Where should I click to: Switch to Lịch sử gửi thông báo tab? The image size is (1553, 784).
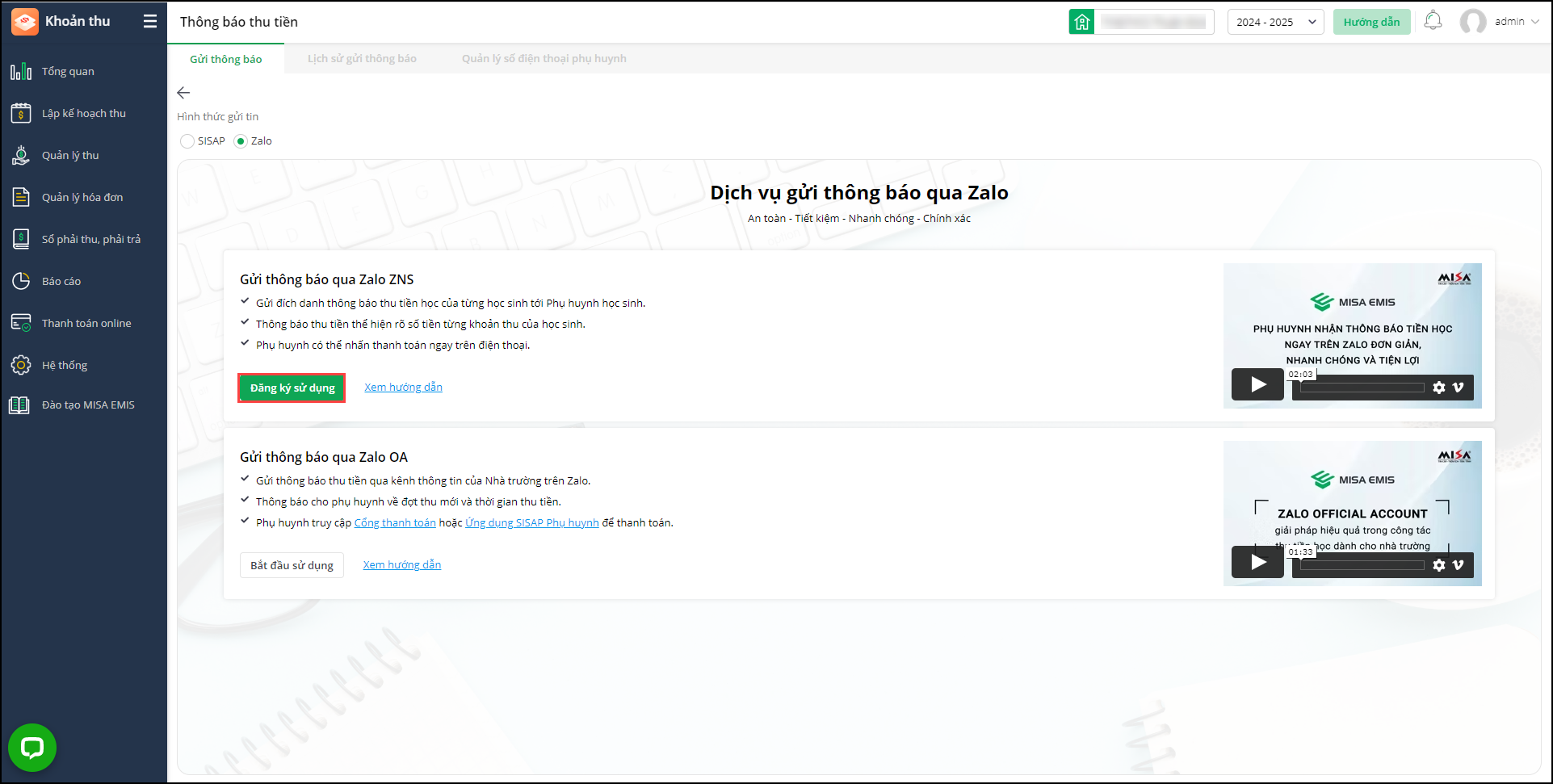pos(362,59)
